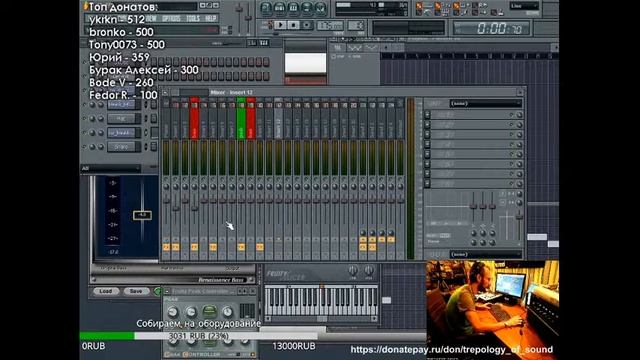Turn the first Peak Controller knob
This screenshot has width=640, height=360.
coord(173,312)
